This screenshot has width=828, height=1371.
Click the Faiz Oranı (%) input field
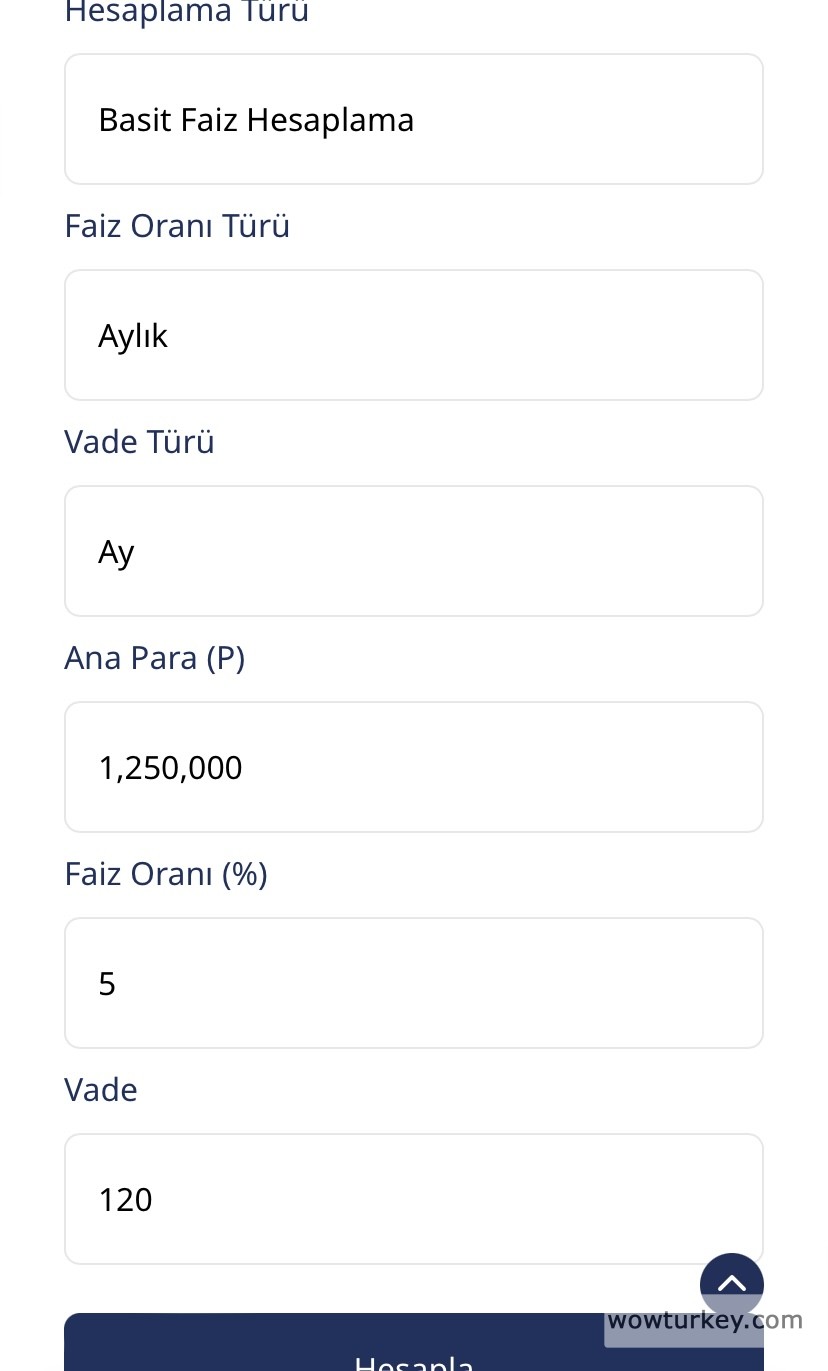click(x=413, y=984)
